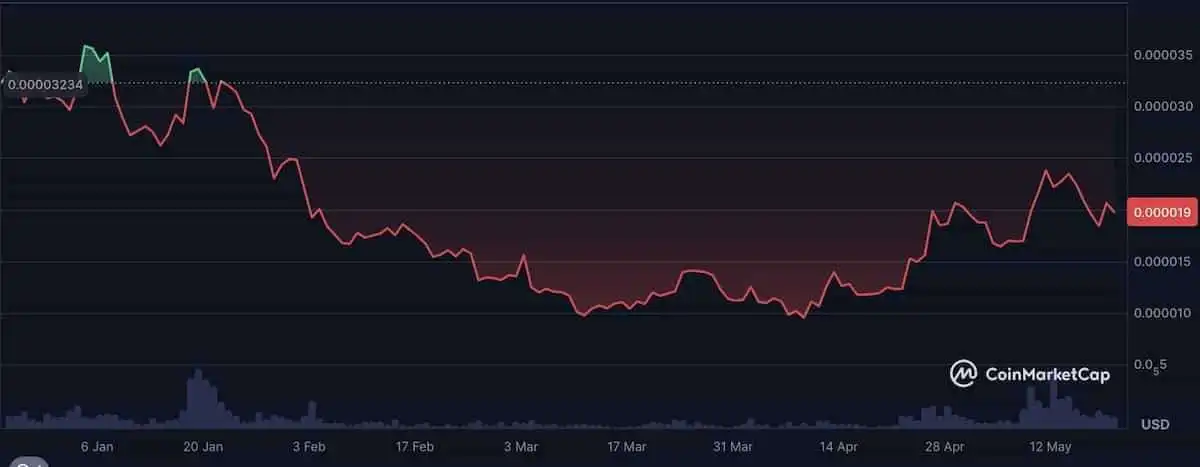Select the 12 May date label
This screenshot has width=1200, height=467.
[x=1049, y=447]
